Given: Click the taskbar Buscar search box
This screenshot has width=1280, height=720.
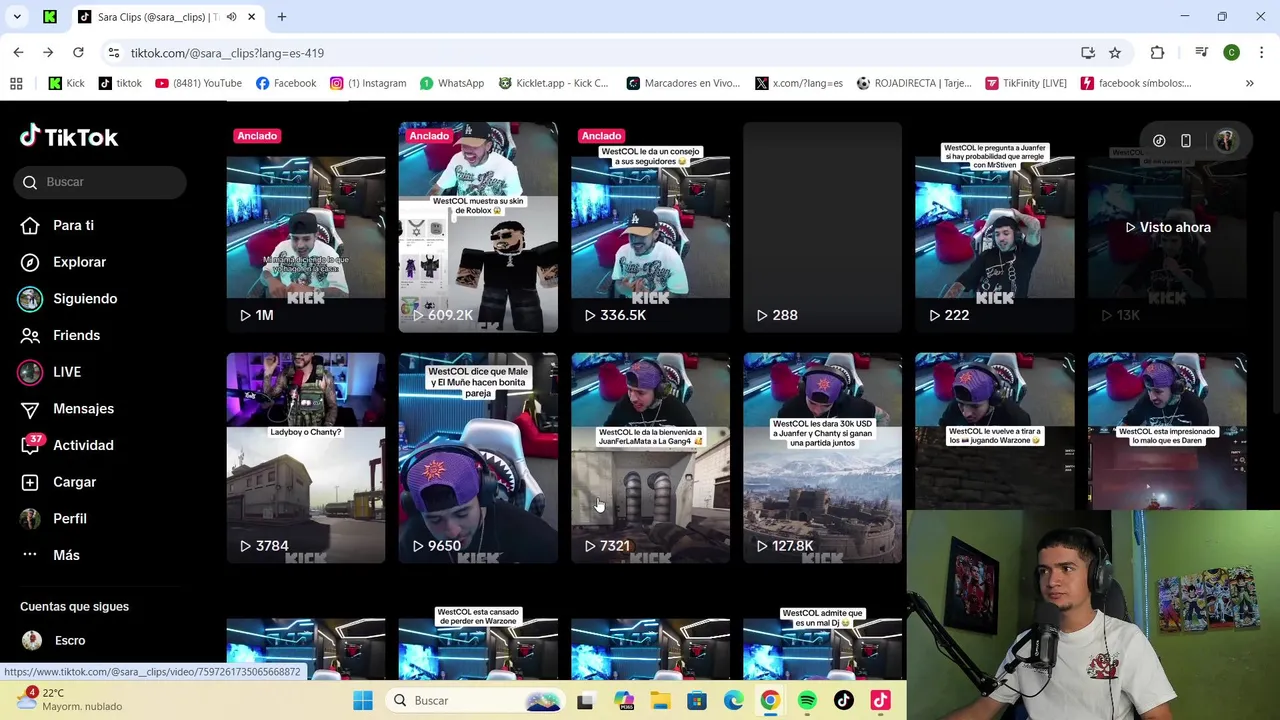Looking at the screenshot, I should (x=475, y=700).
